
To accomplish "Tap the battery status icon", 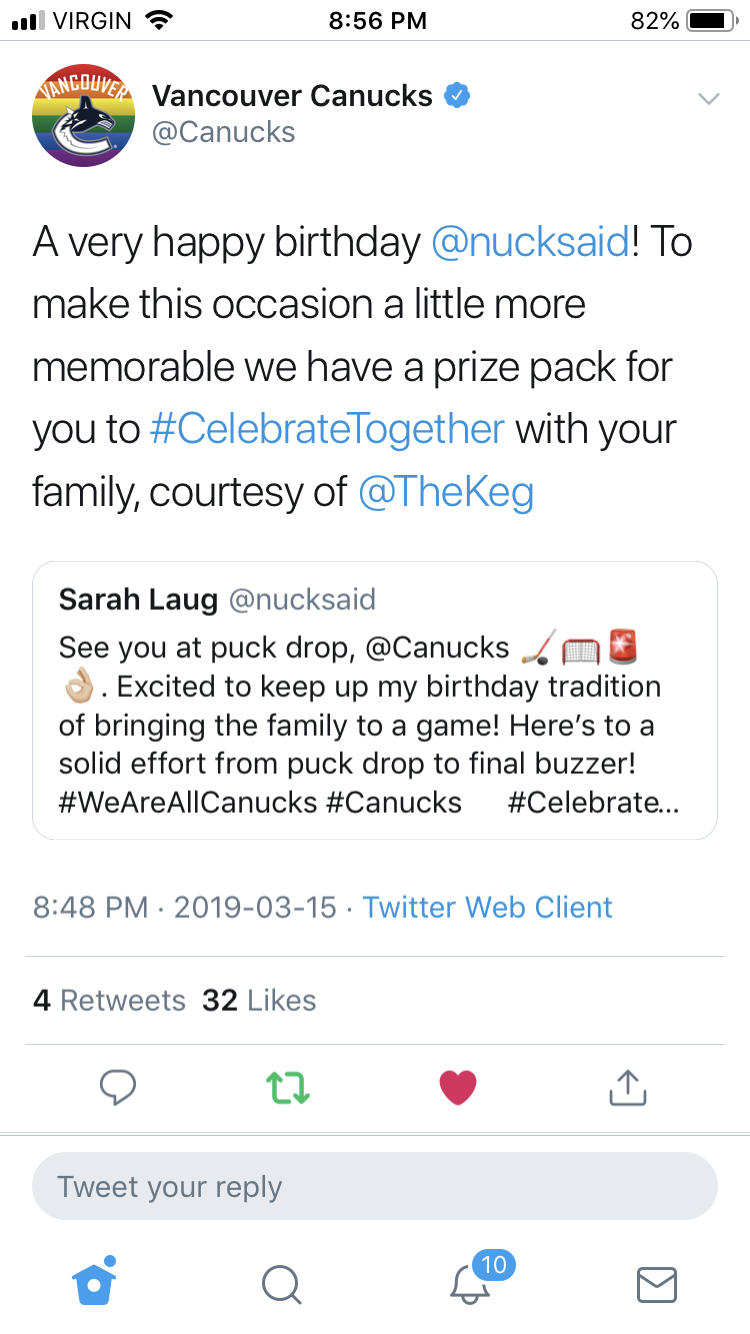I will pos(712,20).
